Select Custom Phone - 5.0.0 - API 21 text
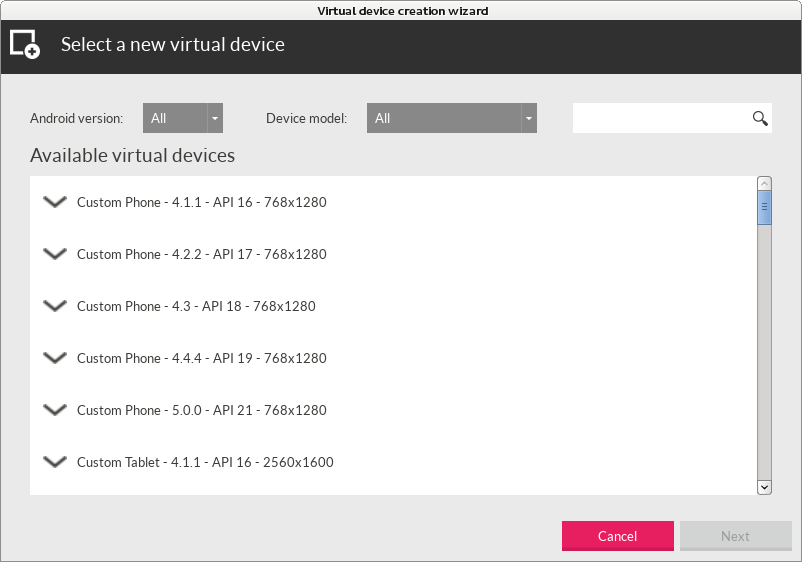 pos(202,410)
